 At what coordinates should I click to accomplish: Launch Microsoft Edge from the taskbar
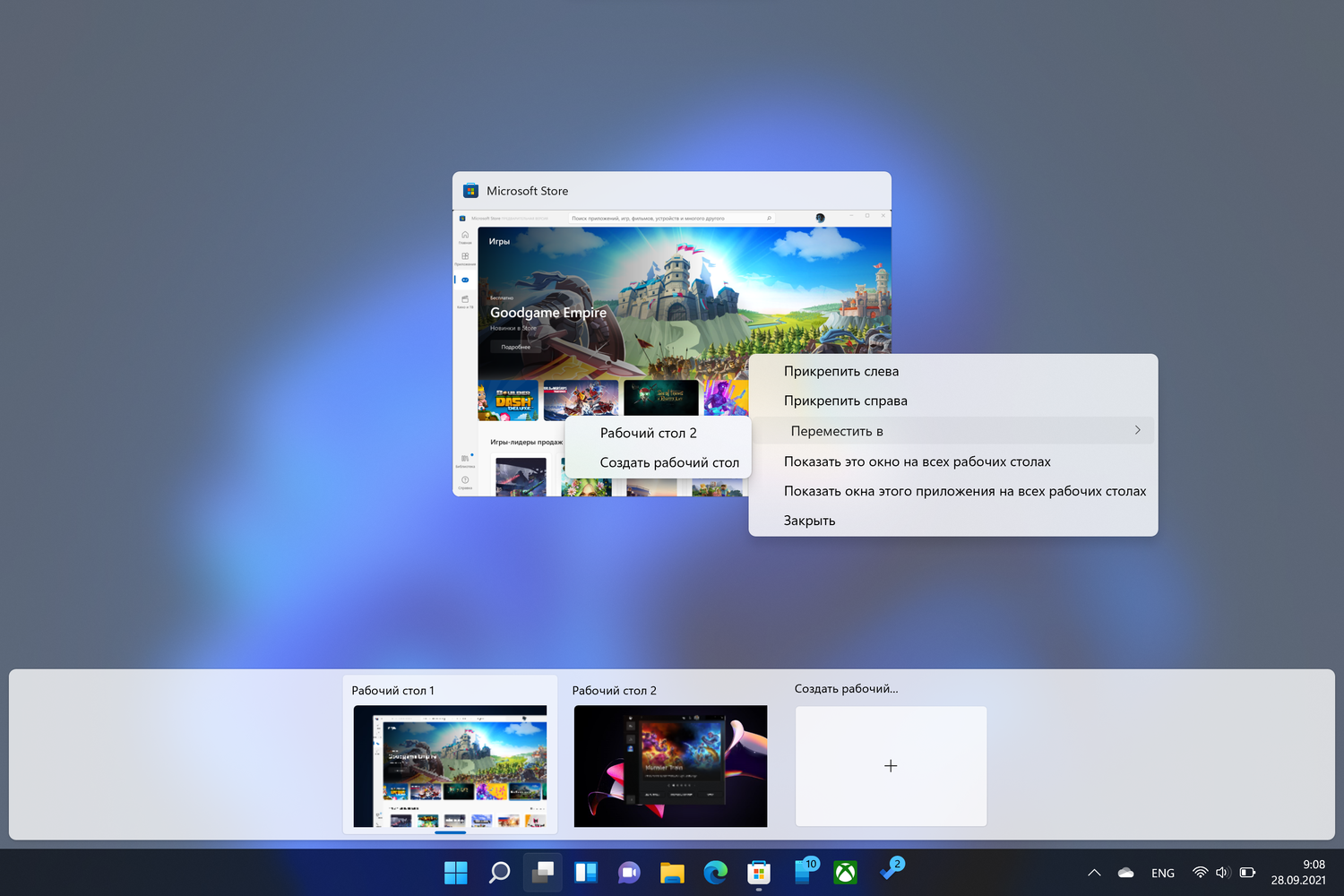pos(715,873)
